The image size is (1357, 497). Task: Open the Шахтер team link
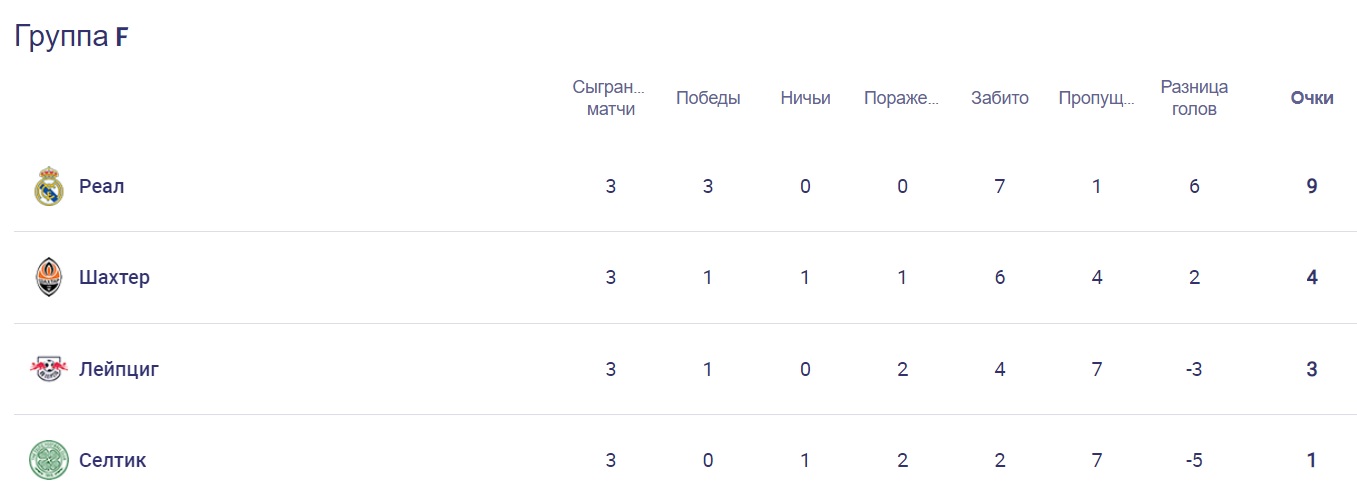click(114, 278)
